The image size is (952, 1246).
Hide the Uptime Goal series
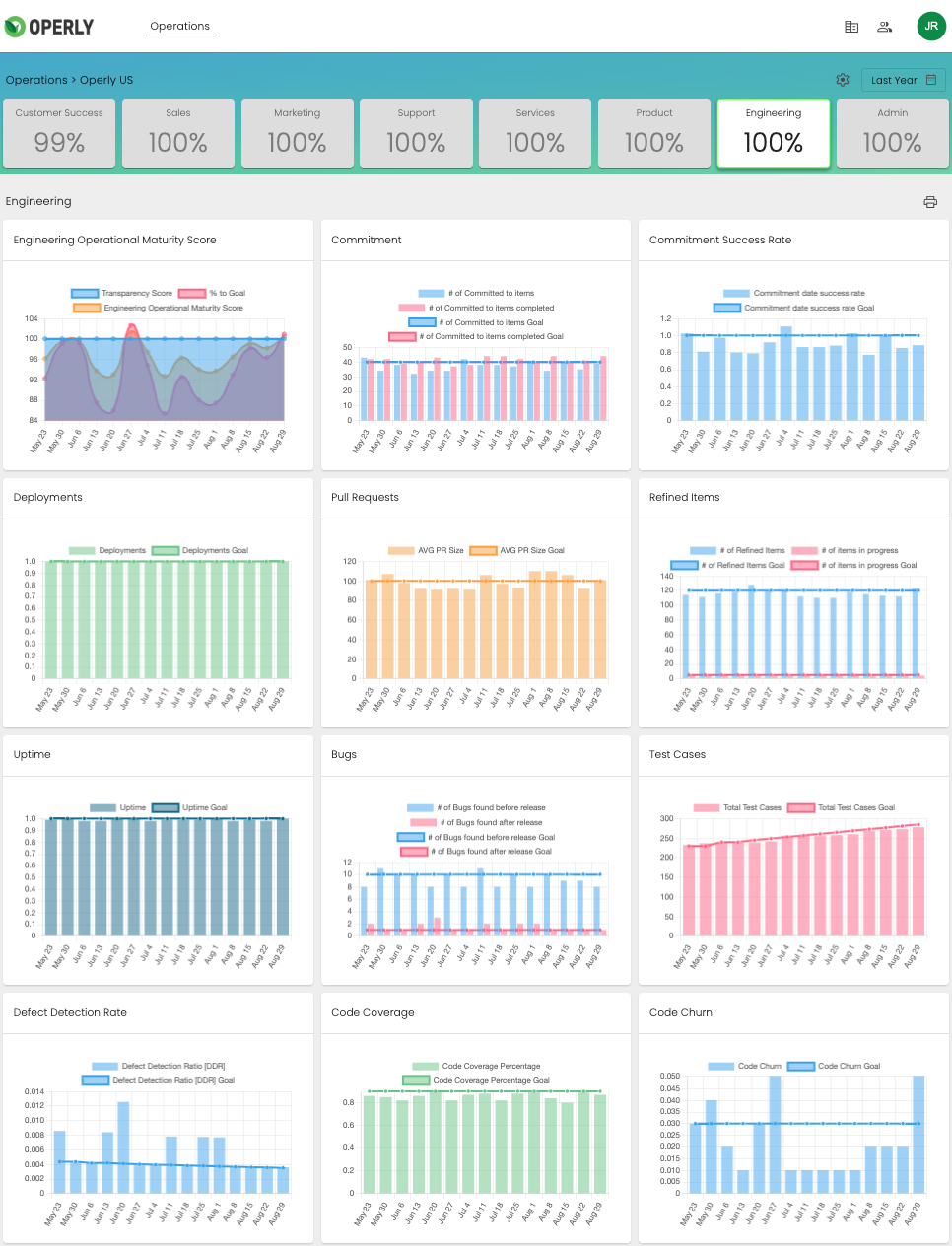pos(189,807)
